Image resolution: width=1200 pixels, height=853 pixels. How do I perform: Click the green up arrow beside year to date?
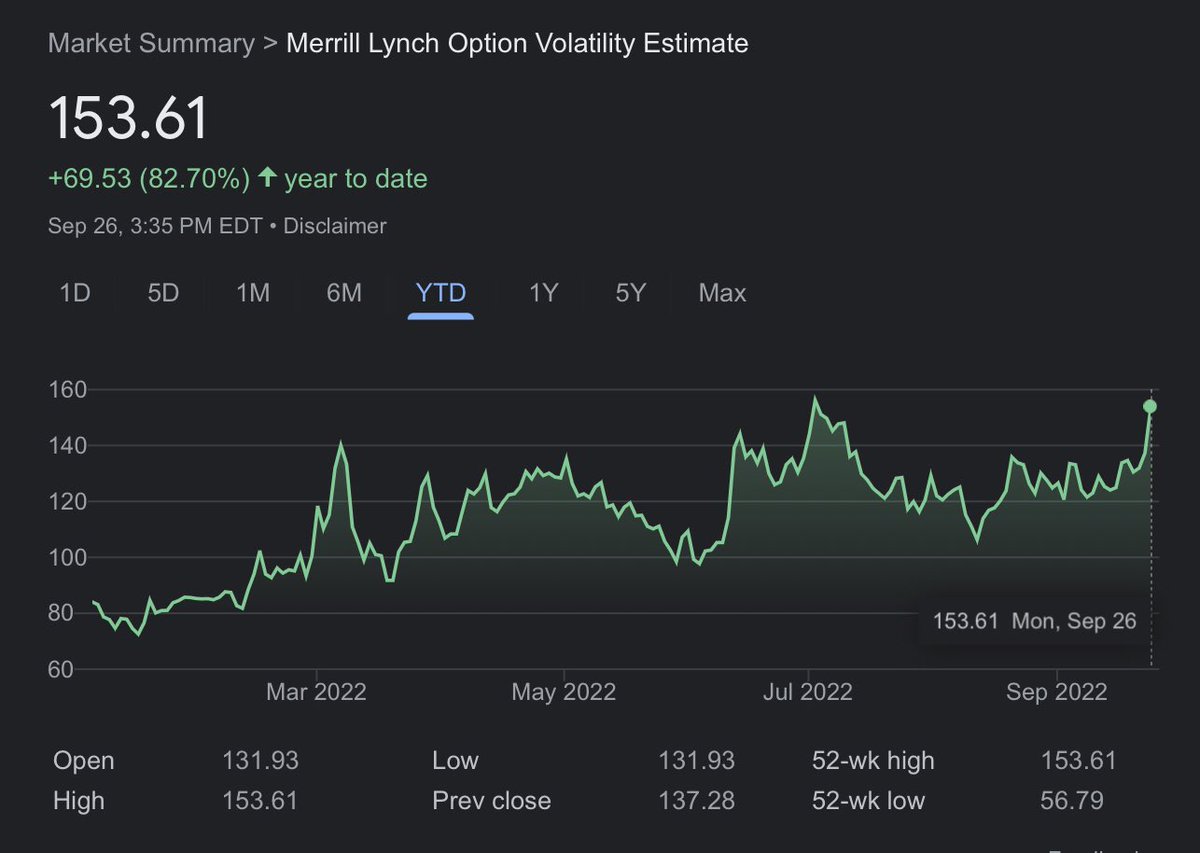point(267,178)
